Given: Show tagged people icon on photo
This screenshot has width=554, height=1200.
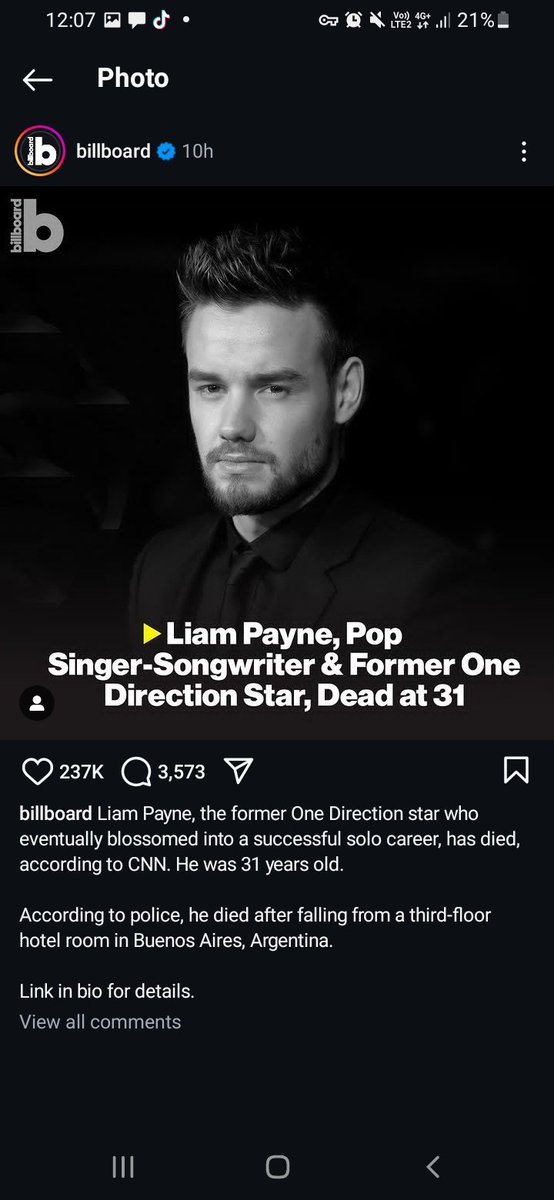Looking at the screenshot, I should point(38,703).
